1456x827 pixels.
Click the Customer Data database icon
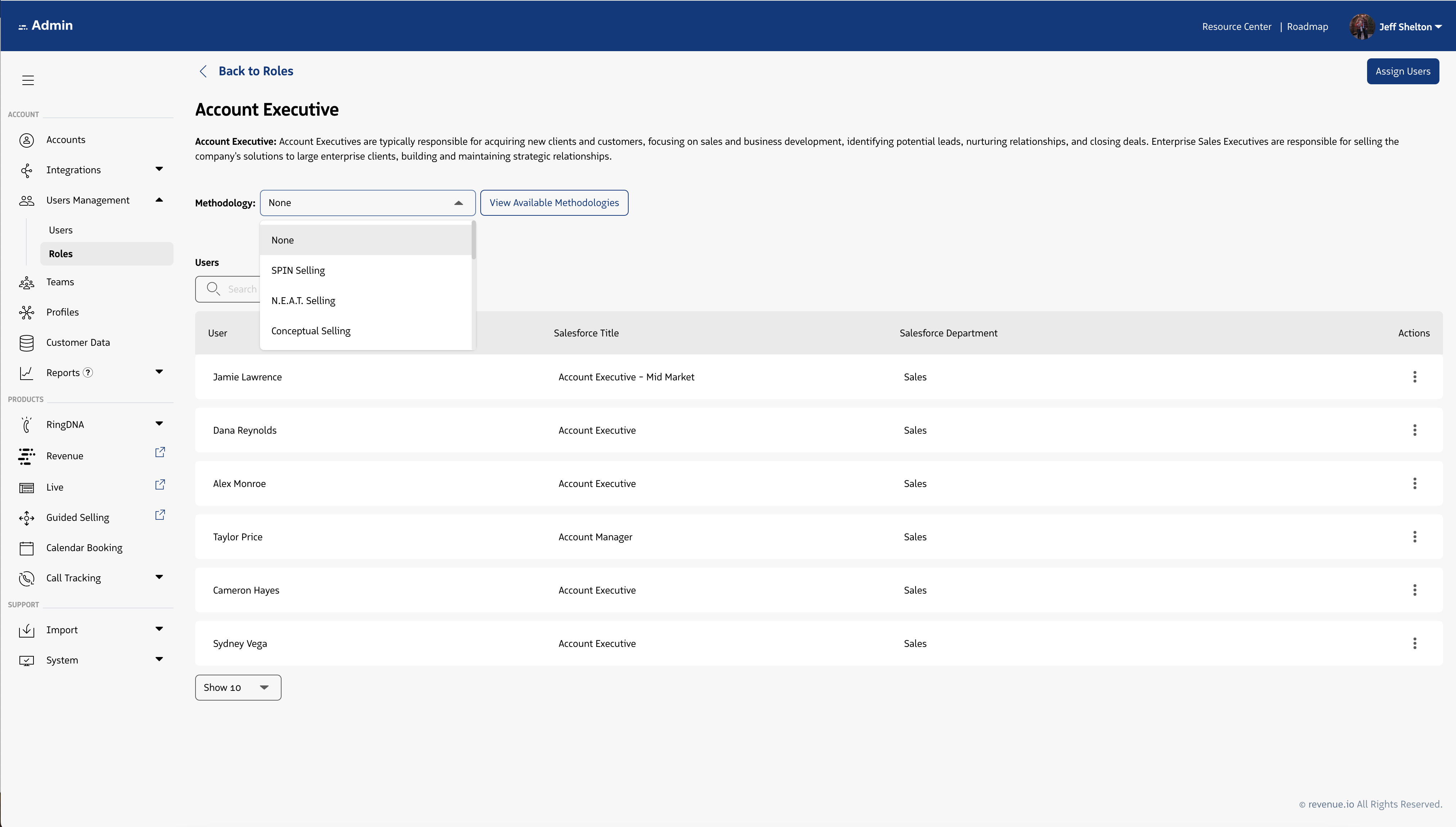[27, 343]
